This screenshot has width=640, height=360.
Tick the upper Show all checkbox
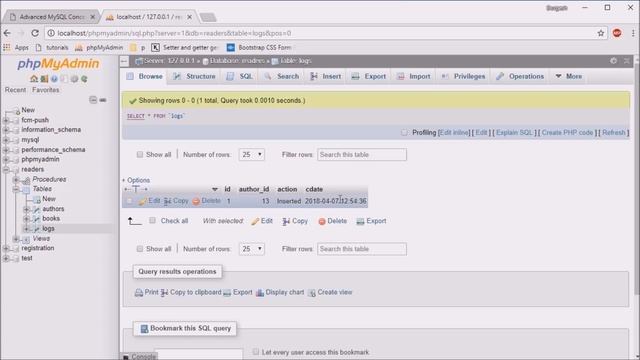(x=140, y=155)
